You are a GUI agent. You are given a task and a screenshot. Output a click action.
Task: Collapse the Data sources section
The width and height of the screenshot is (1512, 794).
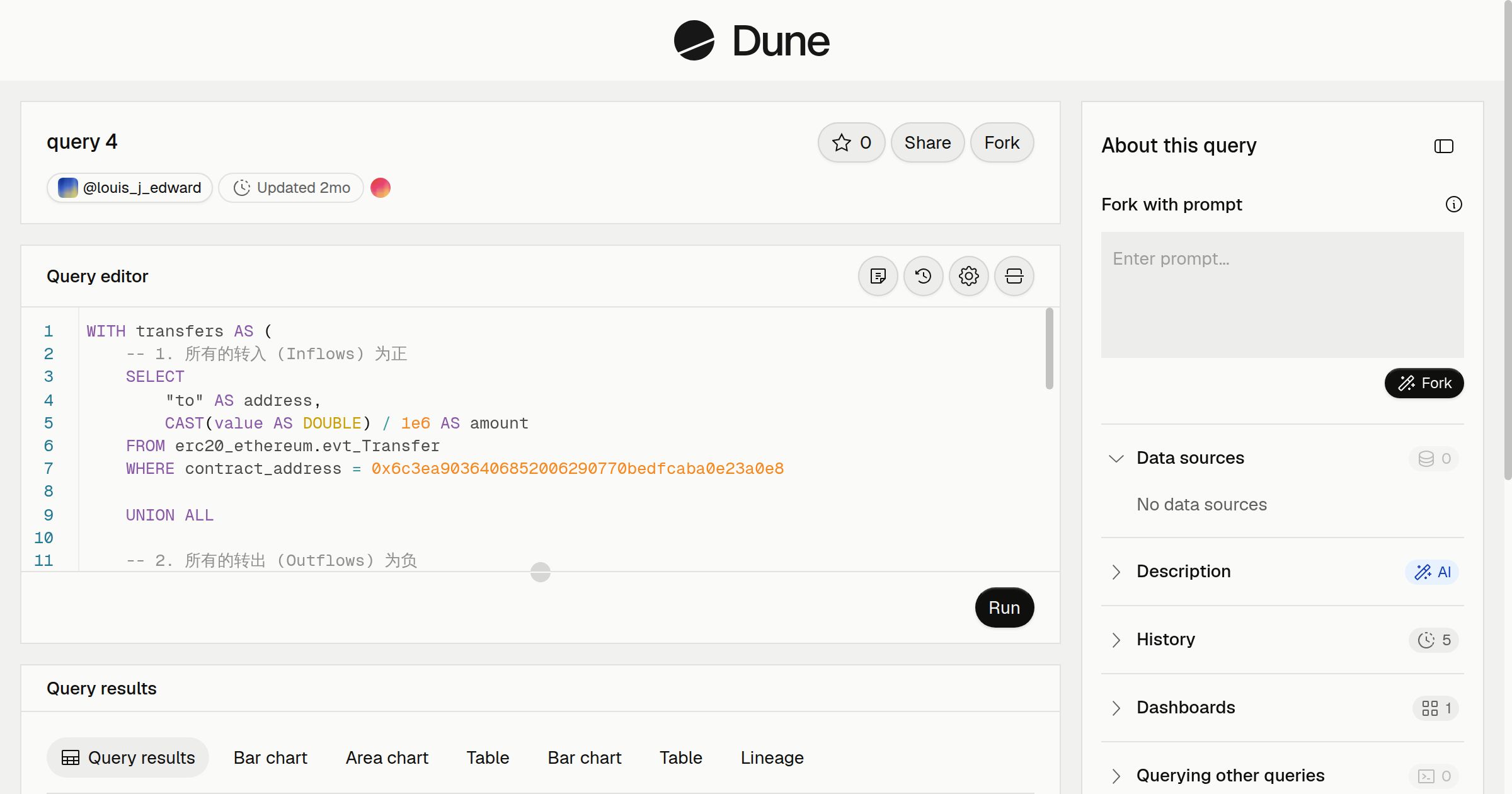point(1116,458)
